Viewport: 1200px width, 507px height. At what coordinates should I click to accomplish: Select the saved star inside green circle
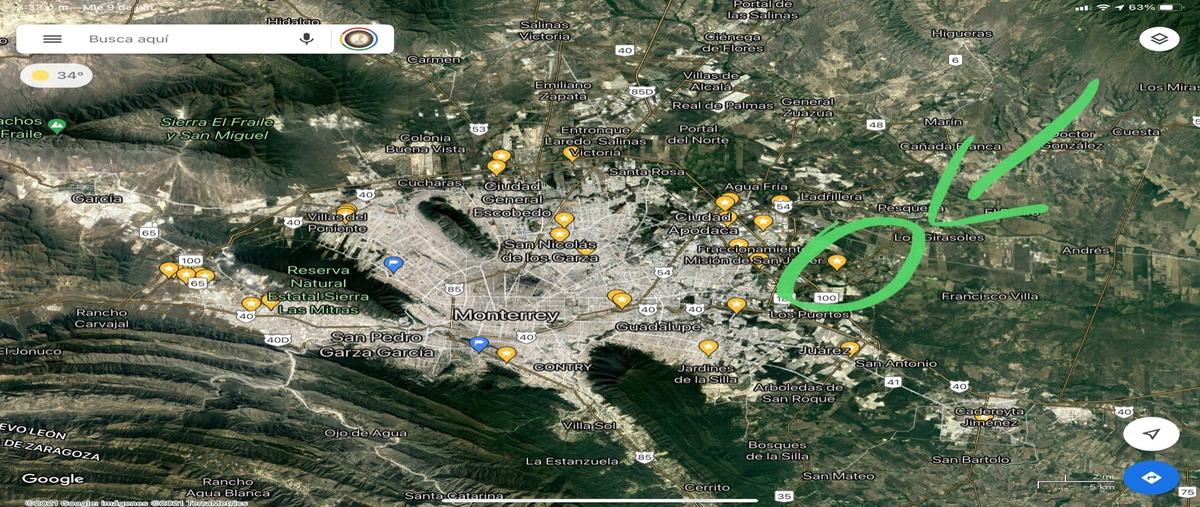click(837, 262)
